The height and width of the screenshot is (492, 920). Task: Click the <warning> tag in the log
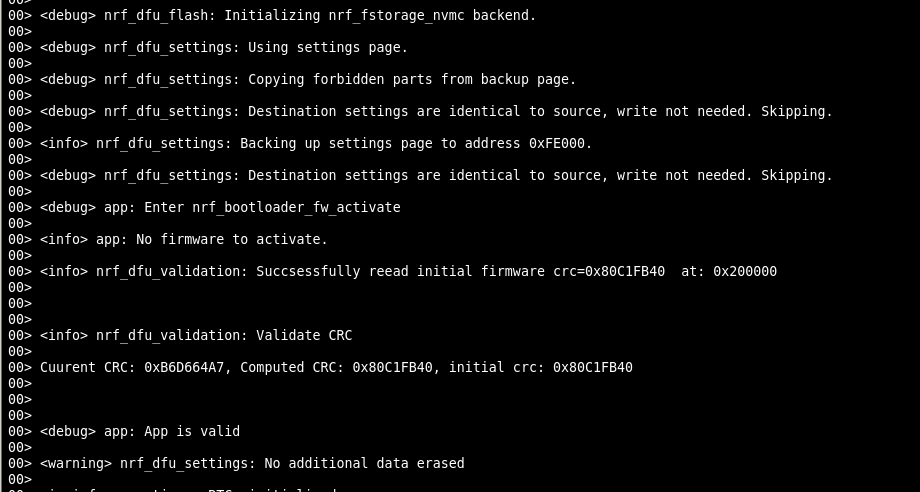[x=76, y=464]
